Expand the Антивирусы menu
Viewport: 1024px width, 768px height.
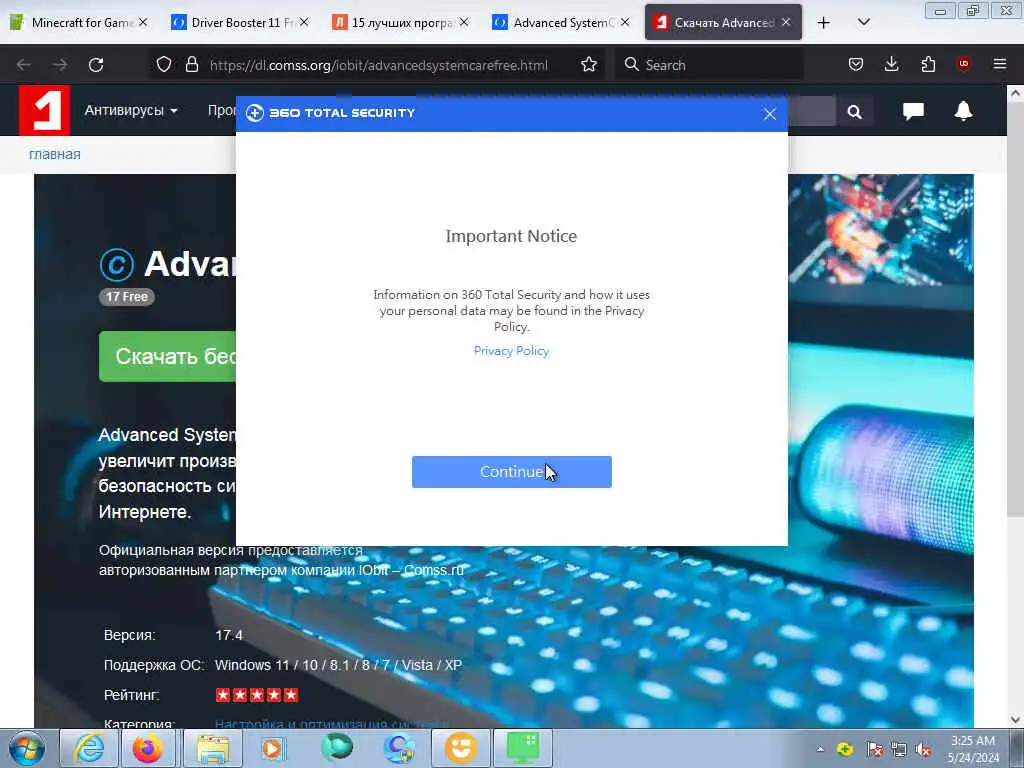131,110
